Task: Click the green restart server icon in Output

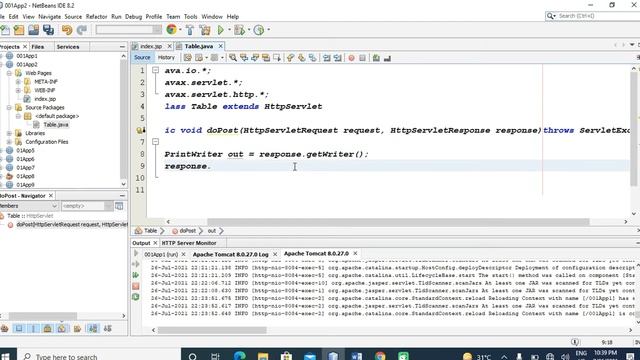Action: [x=136, y=297]
